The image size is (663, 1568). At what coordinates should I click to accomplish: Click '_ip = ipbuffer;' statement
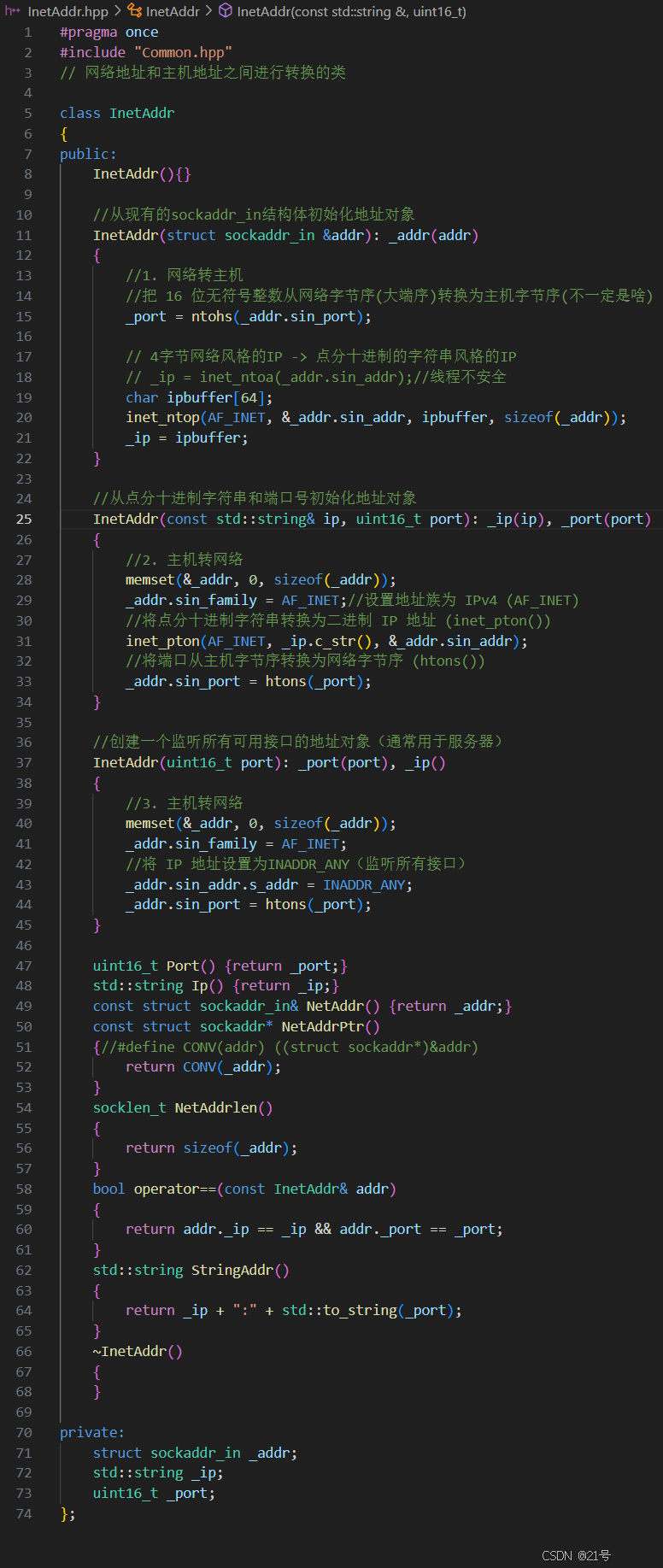tap(187, 438)
